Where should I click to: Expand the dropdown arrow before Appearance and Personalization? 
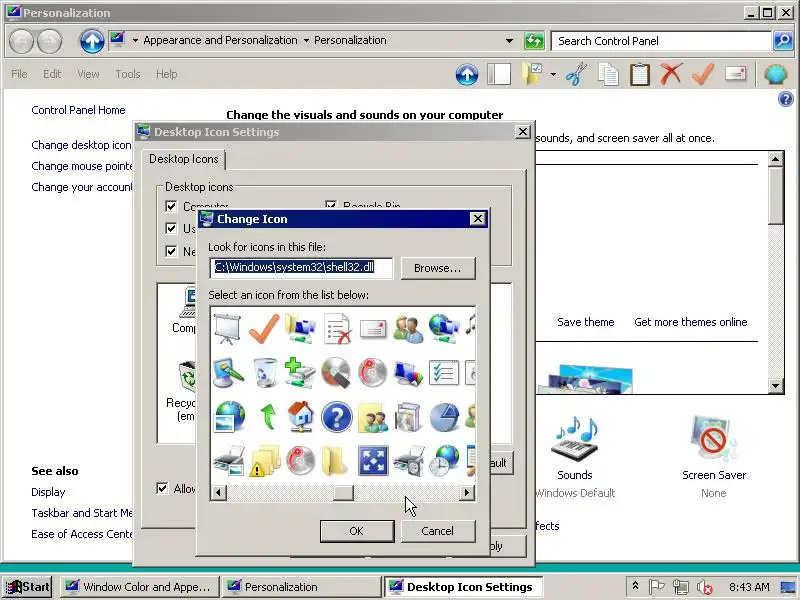[x=135, y=40]
